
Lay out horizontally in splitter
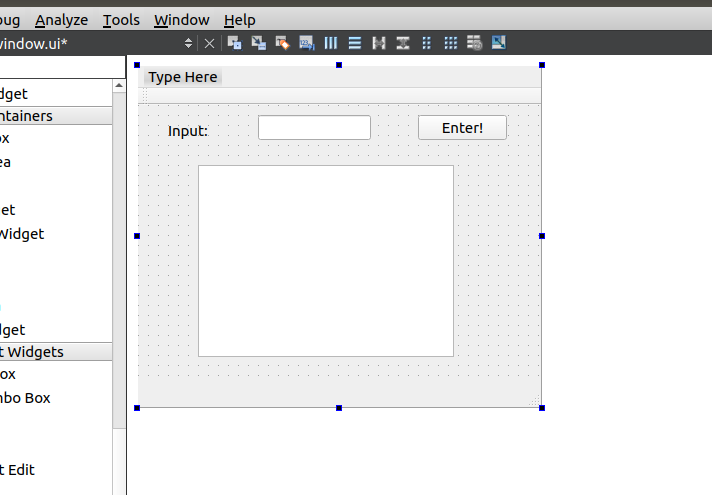378,43
